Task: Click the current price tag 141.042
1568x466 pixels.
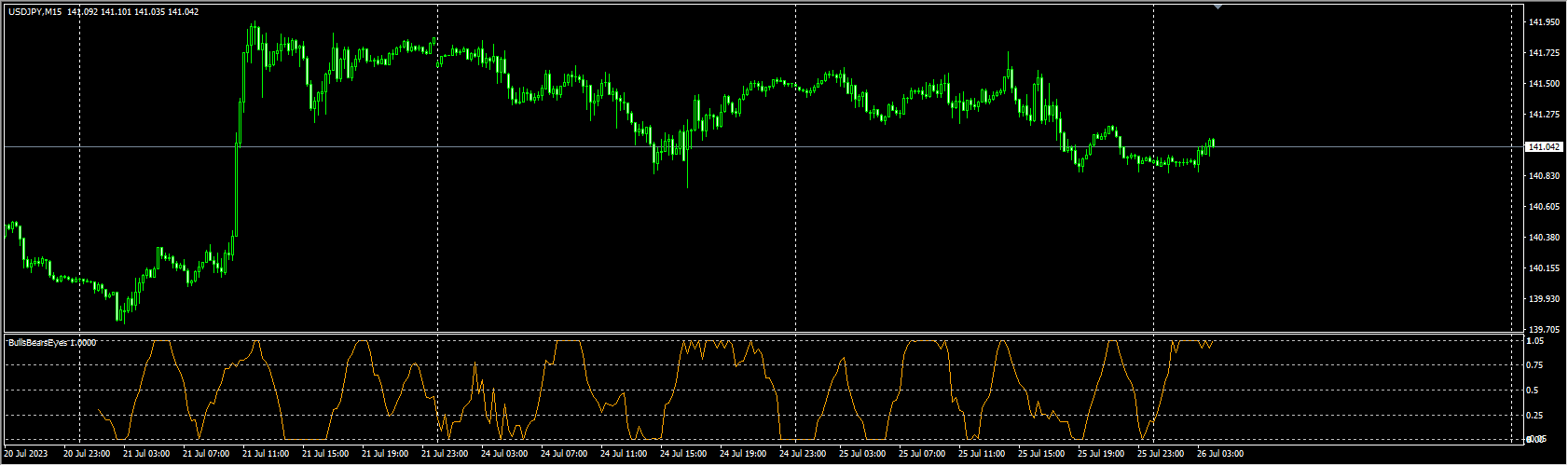Action: point(1543,147)
